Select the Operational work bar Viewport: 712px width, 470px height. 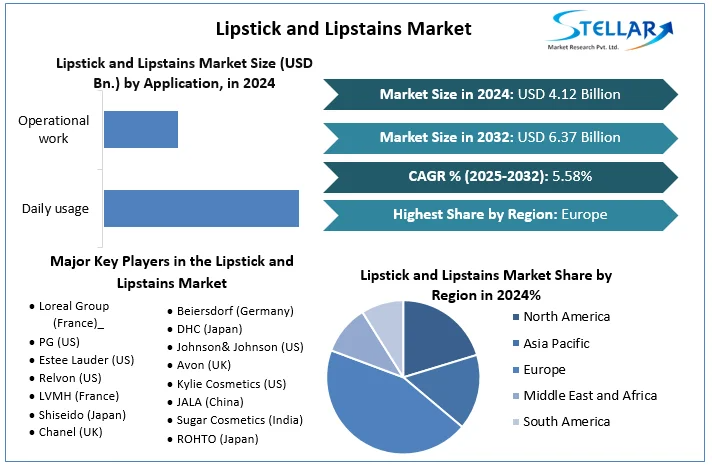point(141,130)
